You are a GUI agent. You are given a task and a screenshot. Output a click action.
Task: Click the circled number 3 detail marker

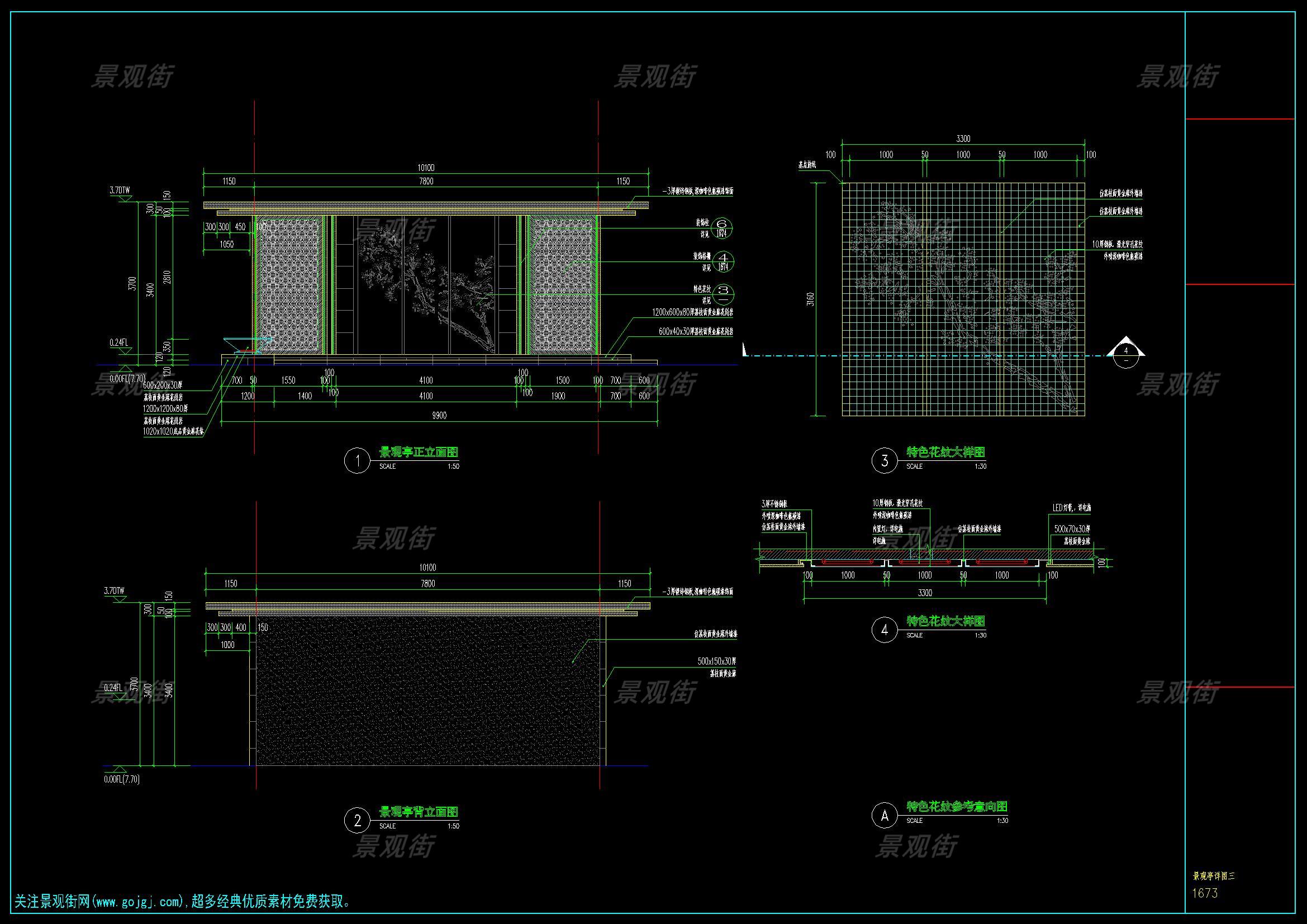coord(885,461)
